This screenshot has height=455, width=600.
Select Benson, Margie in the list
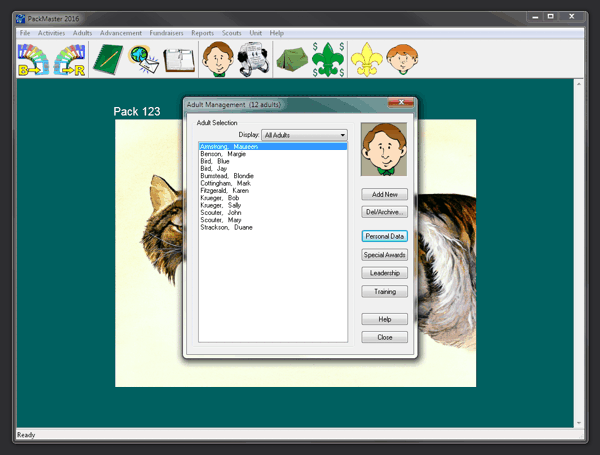273,154
